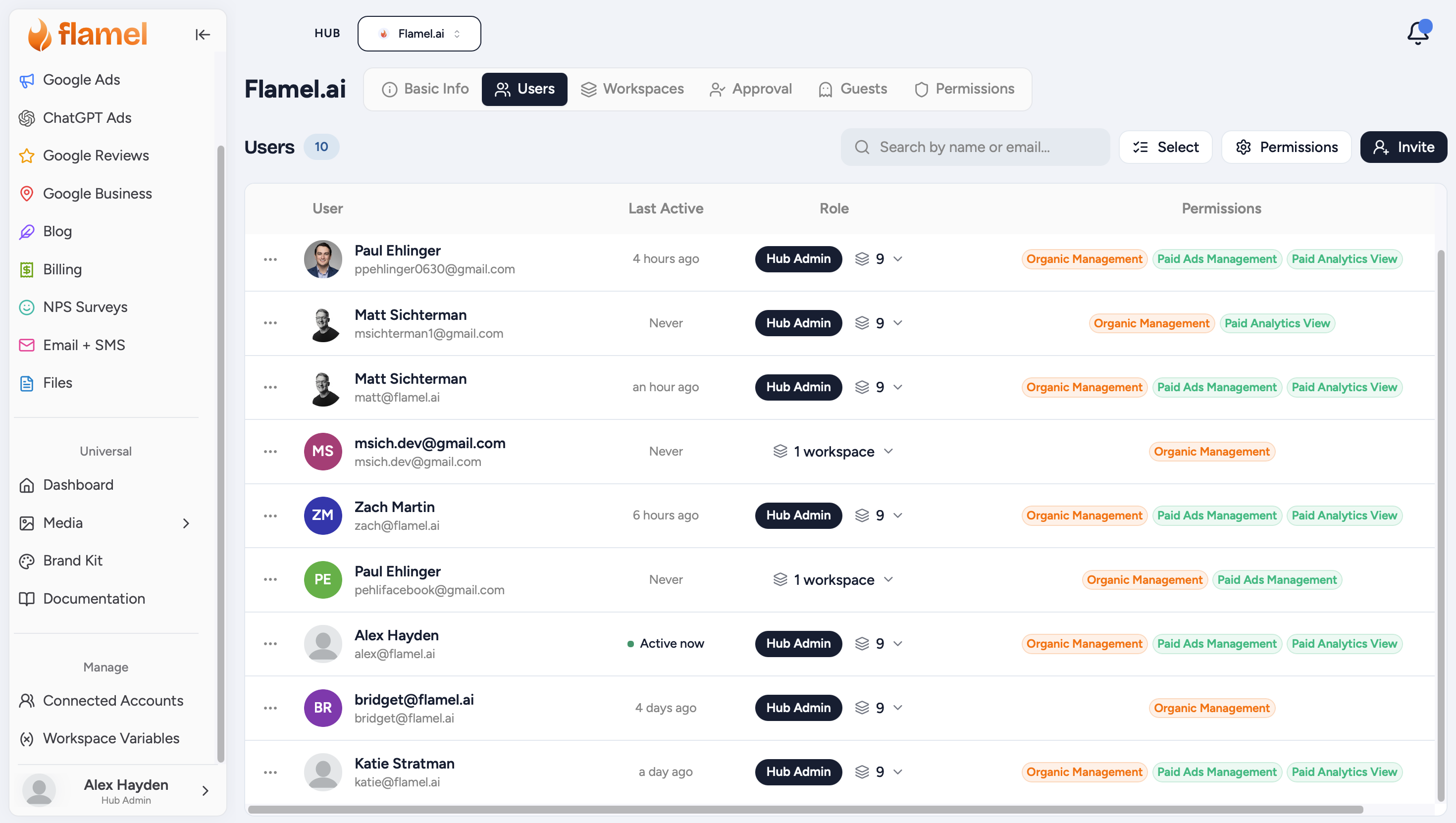Viewport: 1456px width, 823px height.
Task: Collapse the sidebar with the arrow icon
Action: [203, 35]
